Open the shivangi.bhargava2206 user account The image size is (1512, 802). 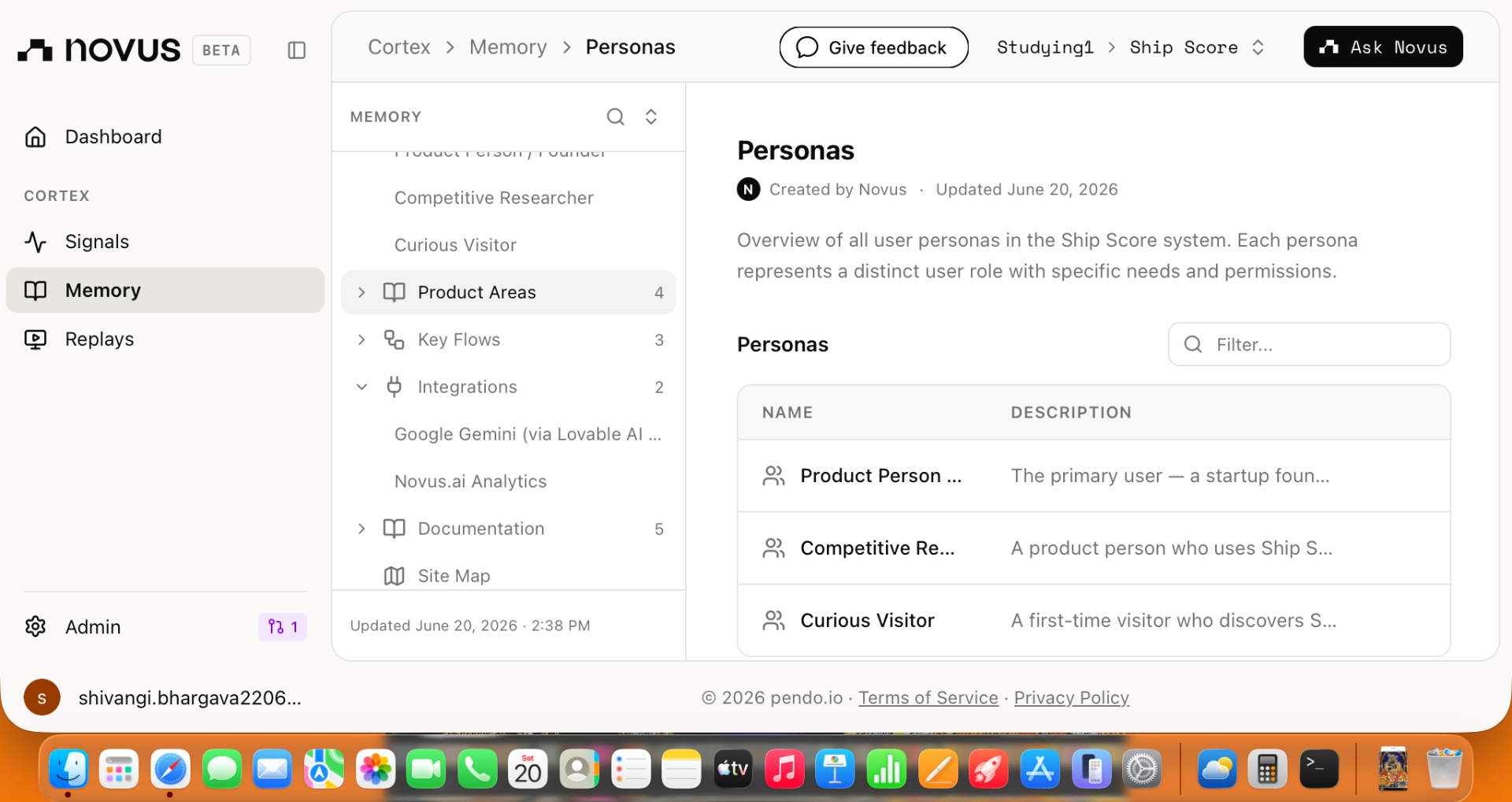tap(190, 698)
